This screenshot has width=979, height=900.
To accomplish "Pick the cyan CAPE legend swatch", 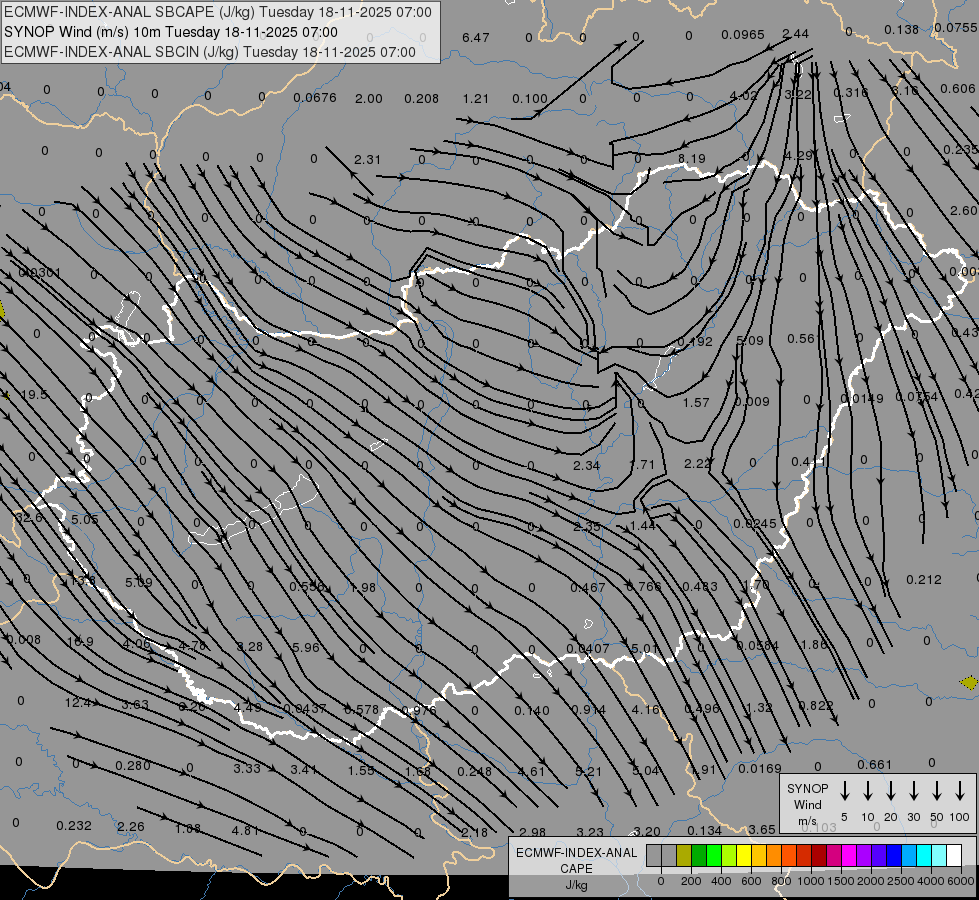I will point(924,856).
